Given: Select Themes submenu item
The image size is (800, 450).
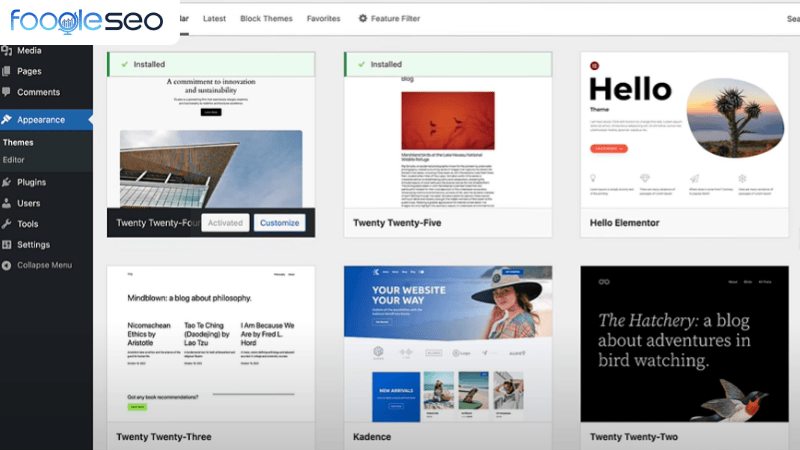Looking at the screenshot, I should [18, 142].
